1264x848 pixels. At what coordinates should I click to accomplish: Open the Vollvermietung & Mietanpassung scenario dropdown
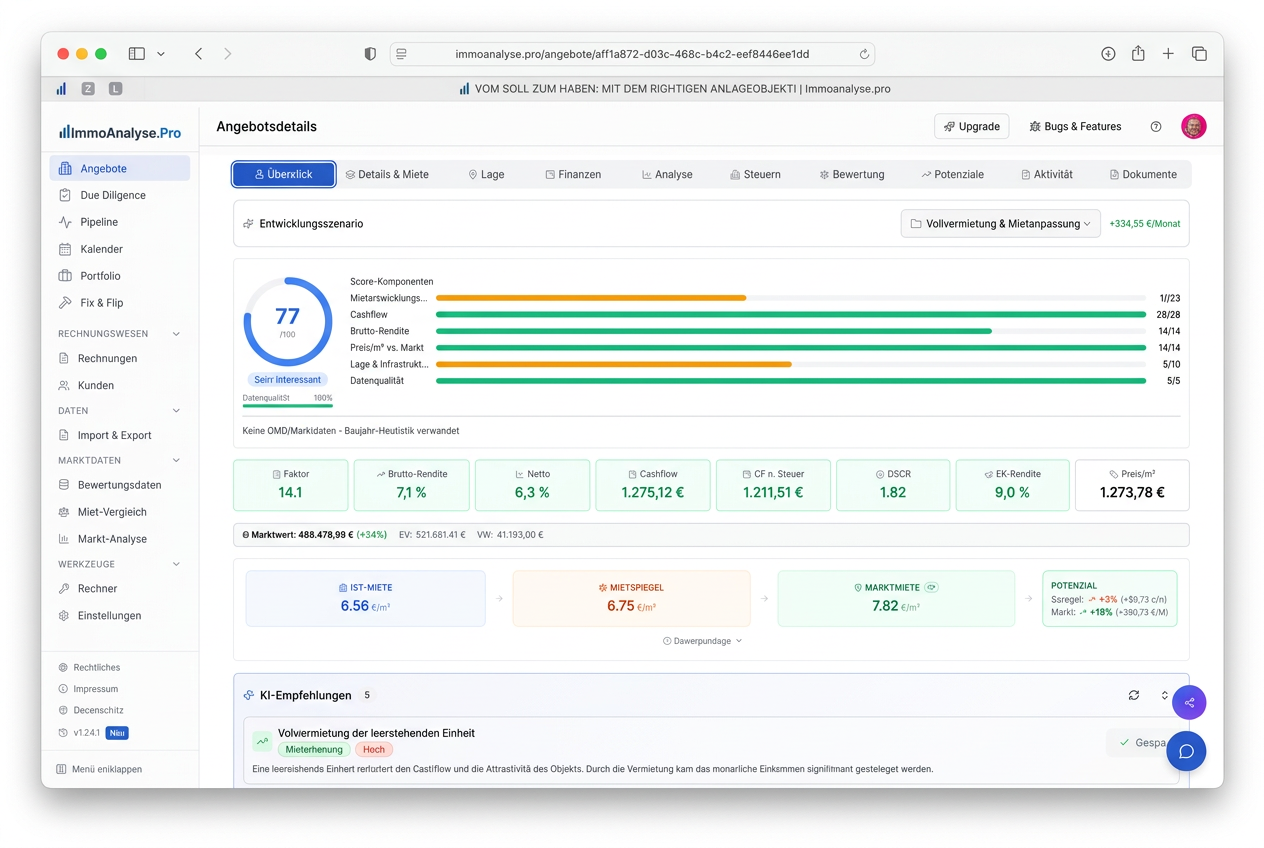pos(1000,224)
